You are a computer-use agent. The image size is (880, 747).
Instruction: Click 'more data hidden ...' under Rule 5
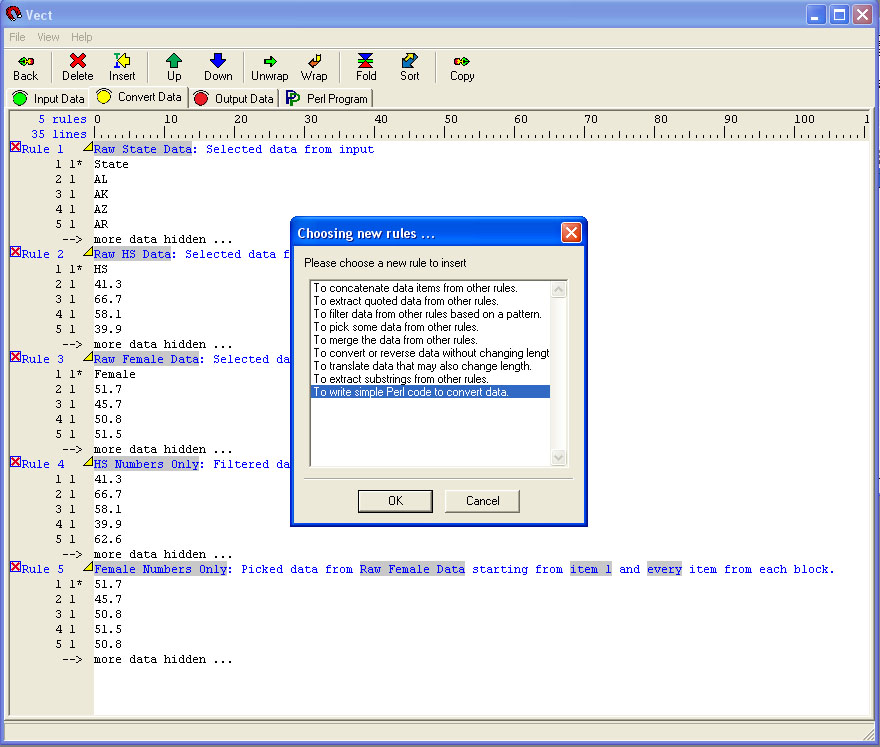[x=163, y=659]
